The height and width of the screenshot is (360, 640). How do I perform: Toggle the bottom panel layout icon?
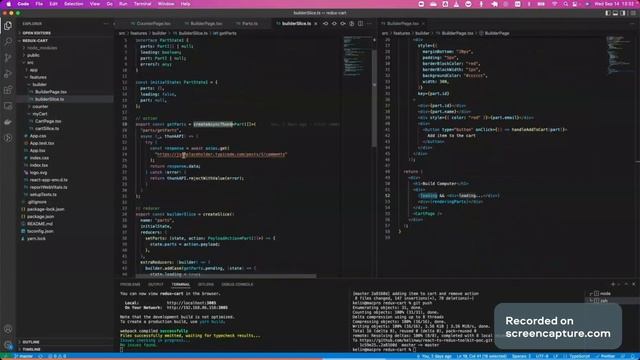(x=616, y=13)
